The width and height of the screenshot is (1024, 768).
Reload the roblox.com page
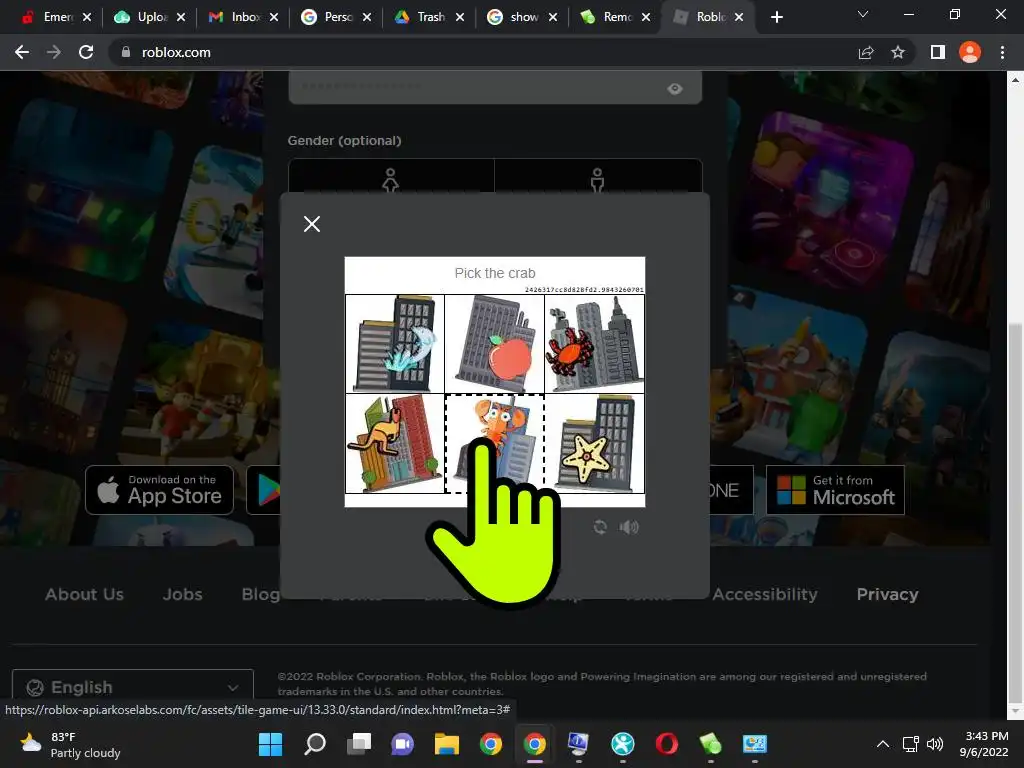pyautogui.click(x=86, y=52)
